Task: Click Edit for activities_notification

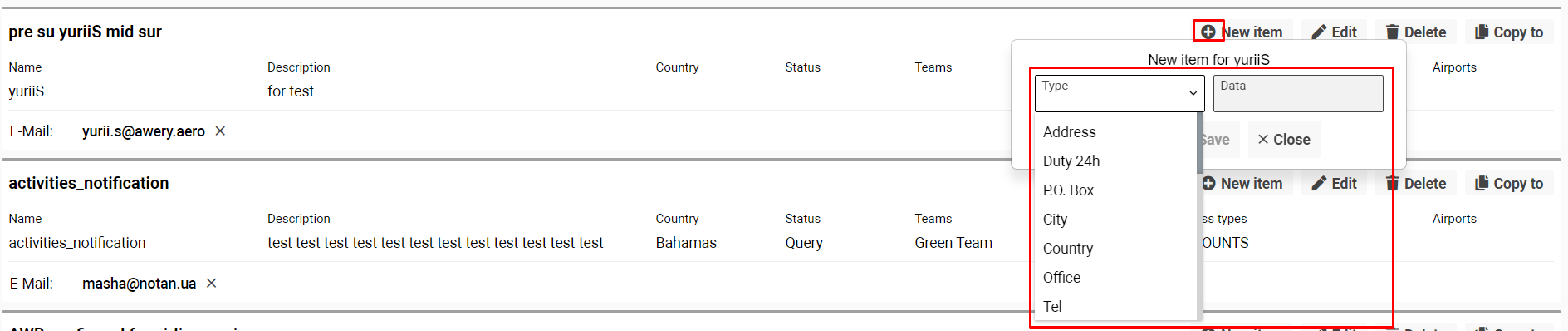Action: (1334, 183)
